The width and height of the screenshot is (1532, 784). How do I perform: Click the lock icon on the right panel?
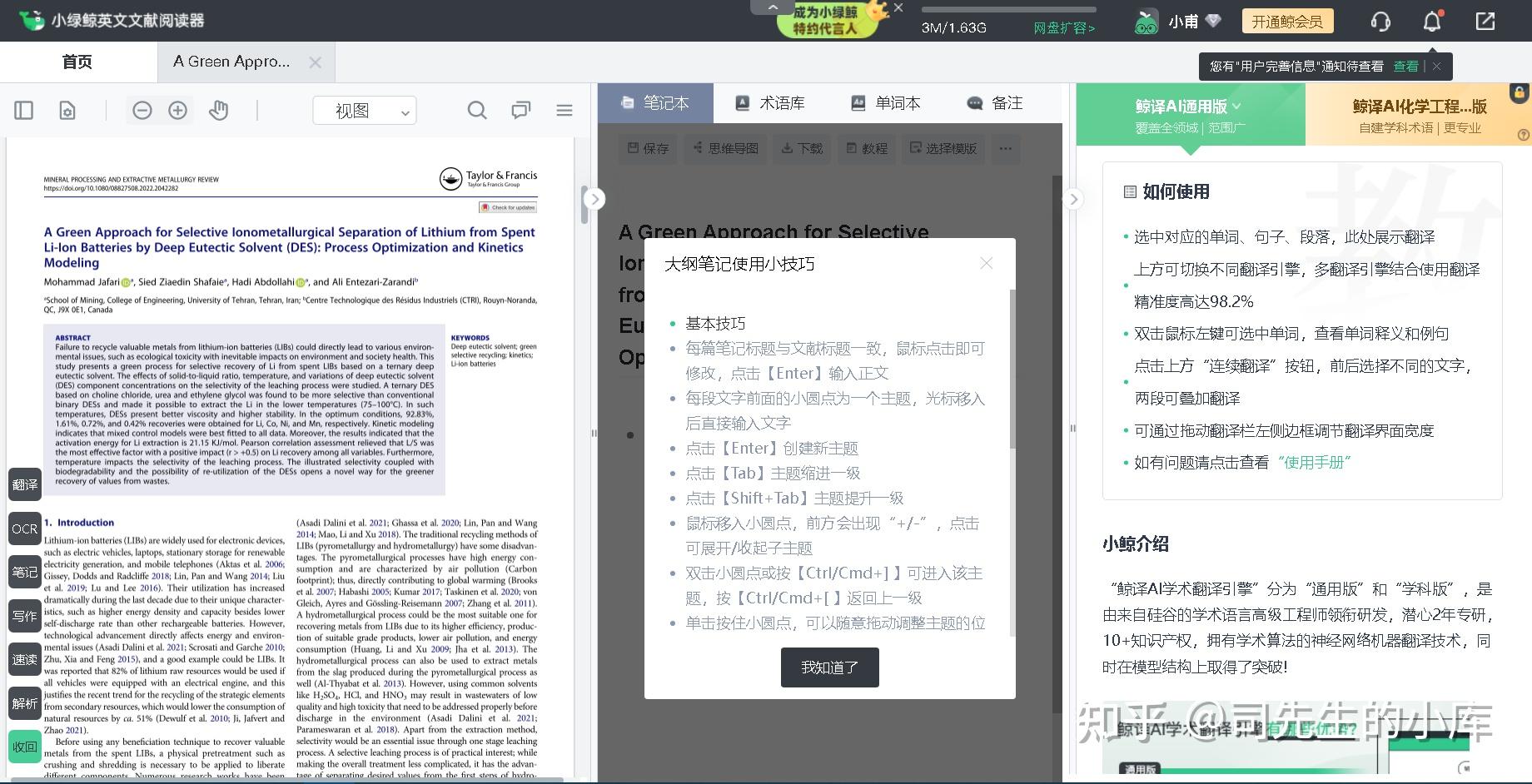click(1520, 92)
